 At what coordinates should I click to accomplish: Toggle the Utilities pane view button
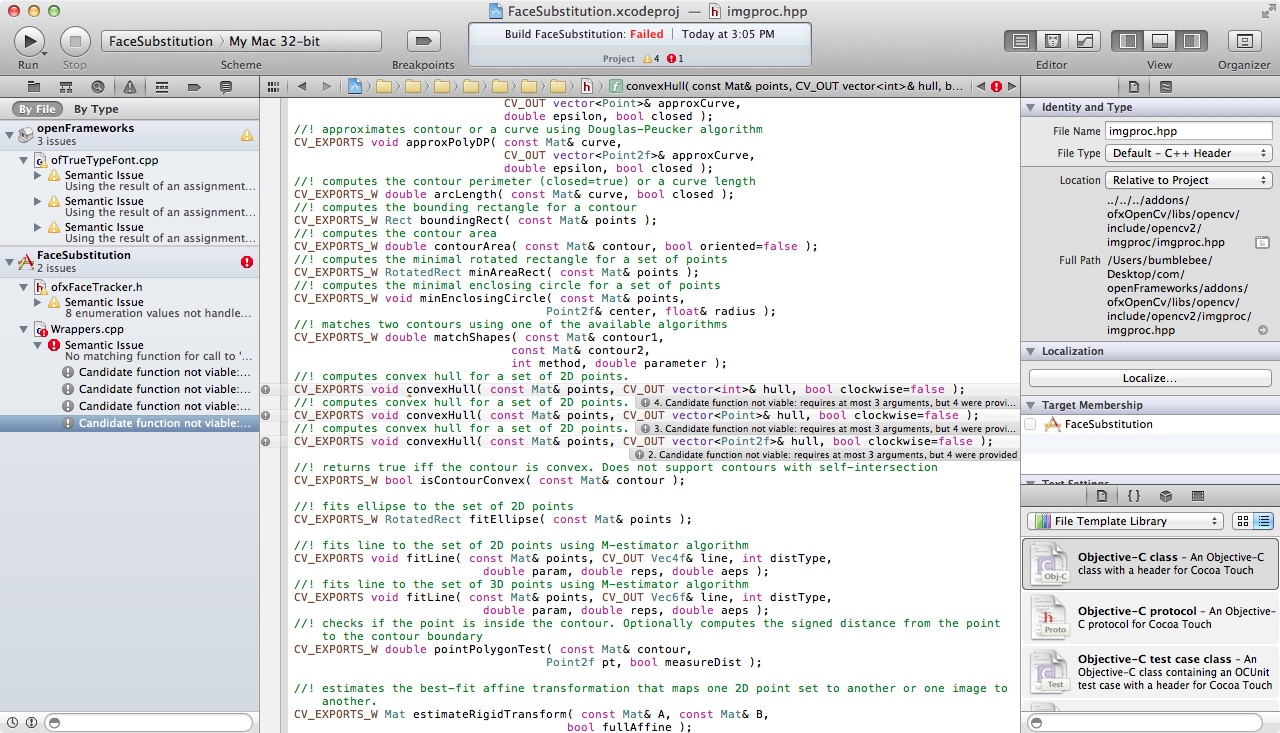point(1191,41)
